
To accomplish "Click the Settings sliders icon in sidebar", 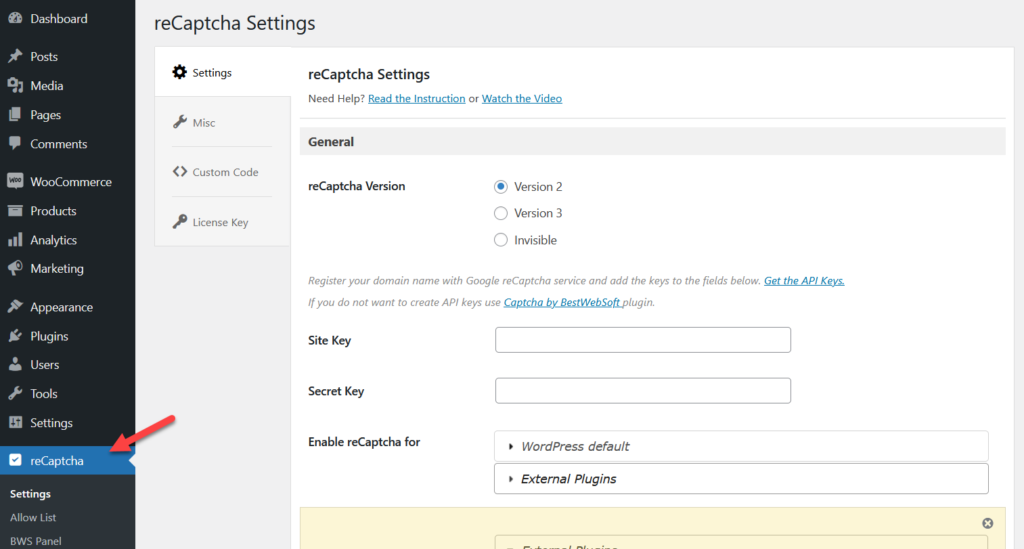I will (x=15, y=422).
